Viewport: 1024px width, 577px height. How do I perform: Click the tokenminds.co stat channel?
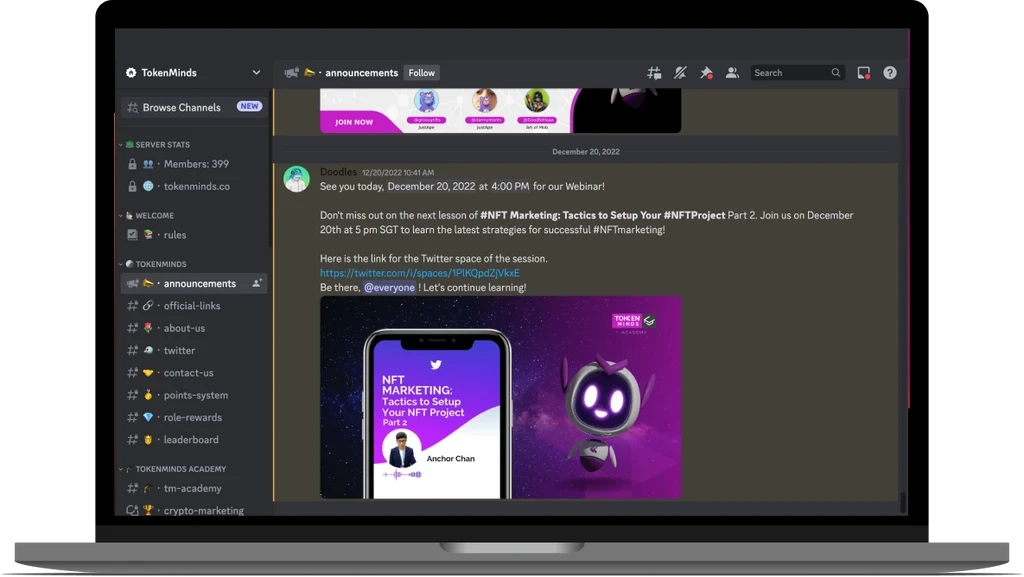pyautogui.click(x=194, y=187)
